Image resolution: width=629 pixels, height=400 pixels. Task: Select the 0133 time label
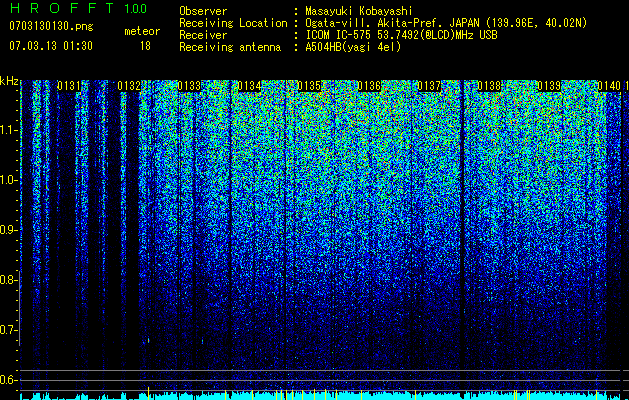189,86
